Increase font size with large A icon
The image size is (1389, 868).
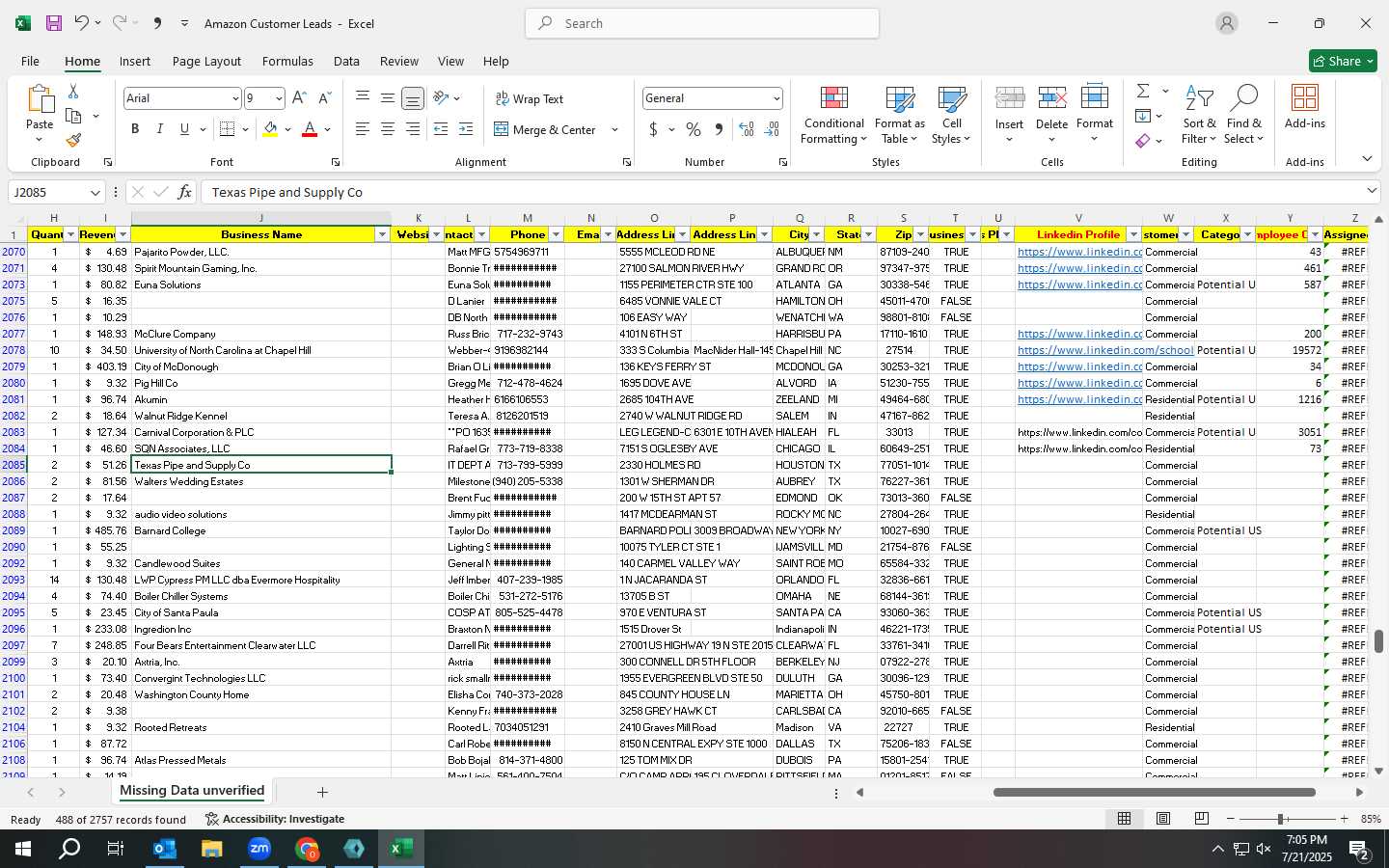(299, 98)
